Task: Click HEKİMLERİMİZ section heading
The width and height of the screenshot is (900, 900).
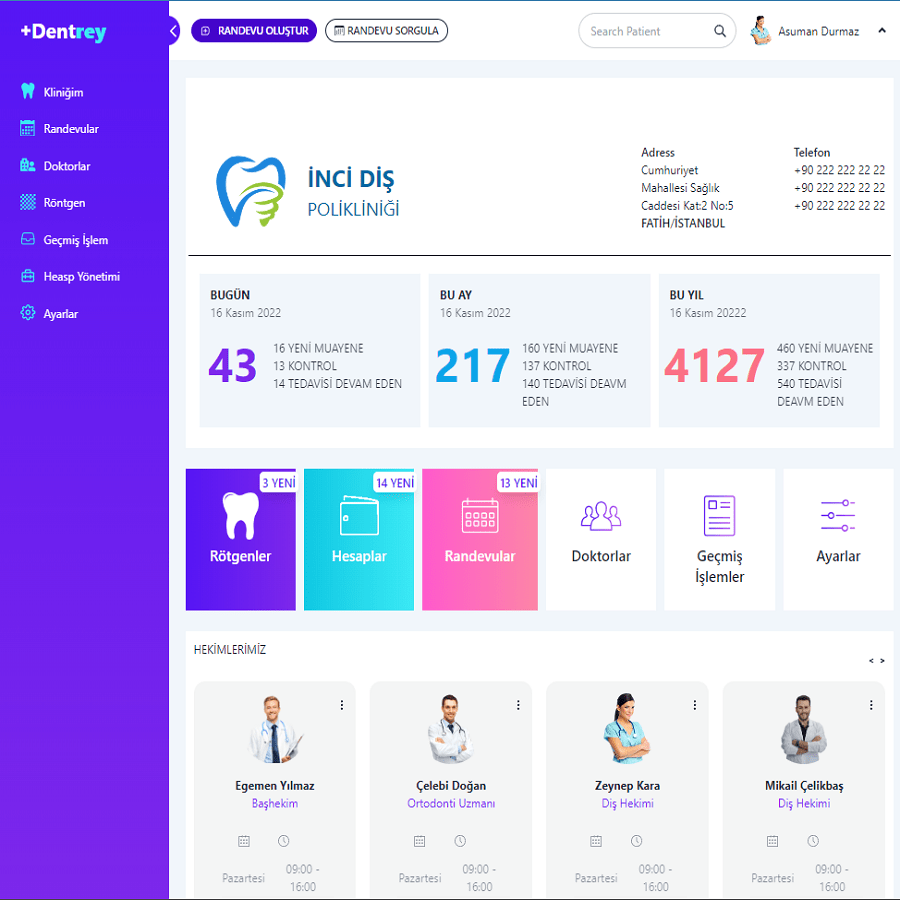Action: point(230,650)
